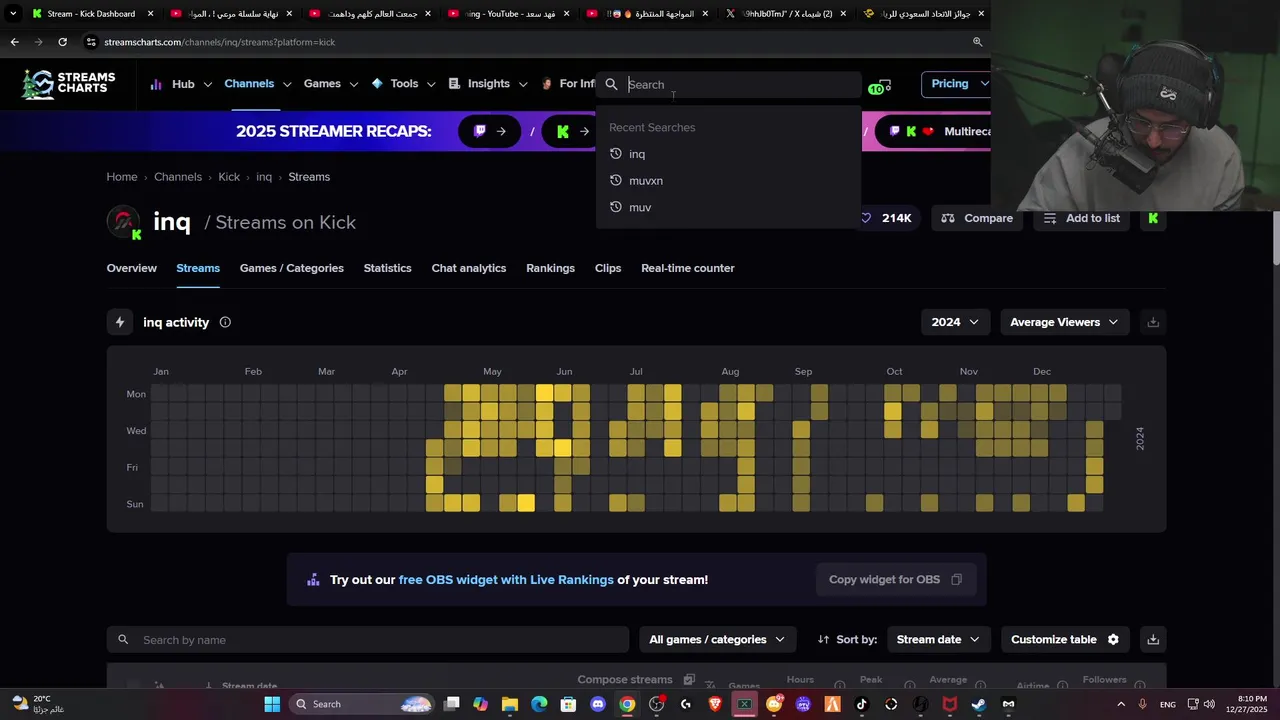Open the All games / categories filter

click(x=716, y=639)
